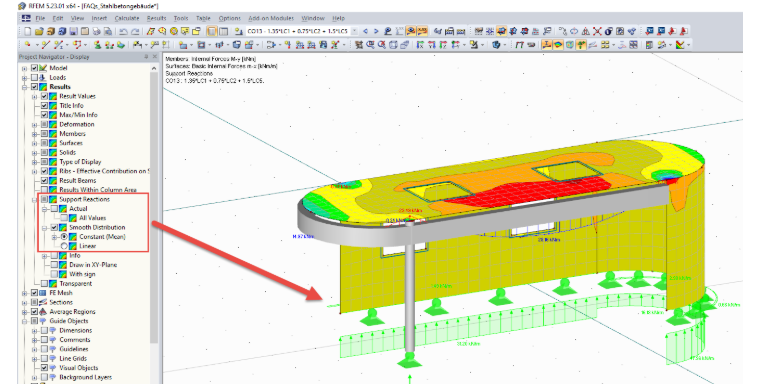Viewport: 760px width, 384px height.
Task: Toggle the support reactions display icon
Action: click(581, 45)
